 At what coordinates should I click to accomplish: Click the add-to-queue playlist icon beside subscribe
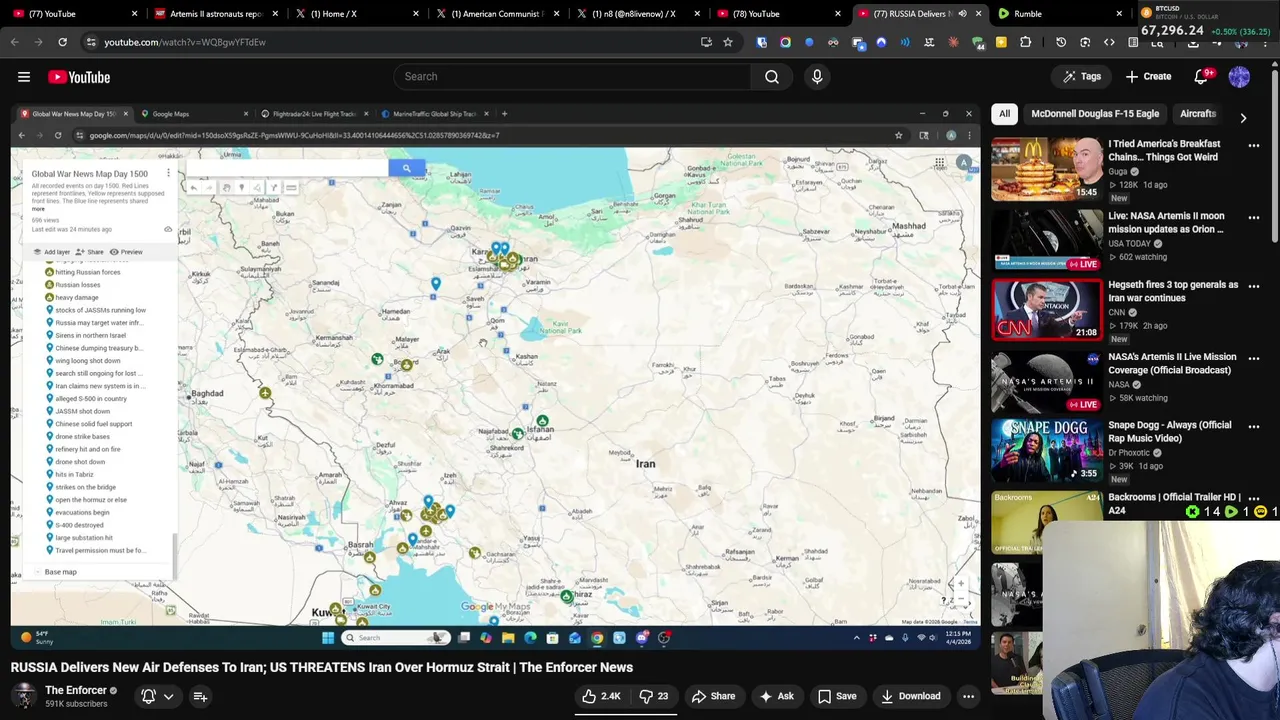pyautogui.click(x=200, y=696)
